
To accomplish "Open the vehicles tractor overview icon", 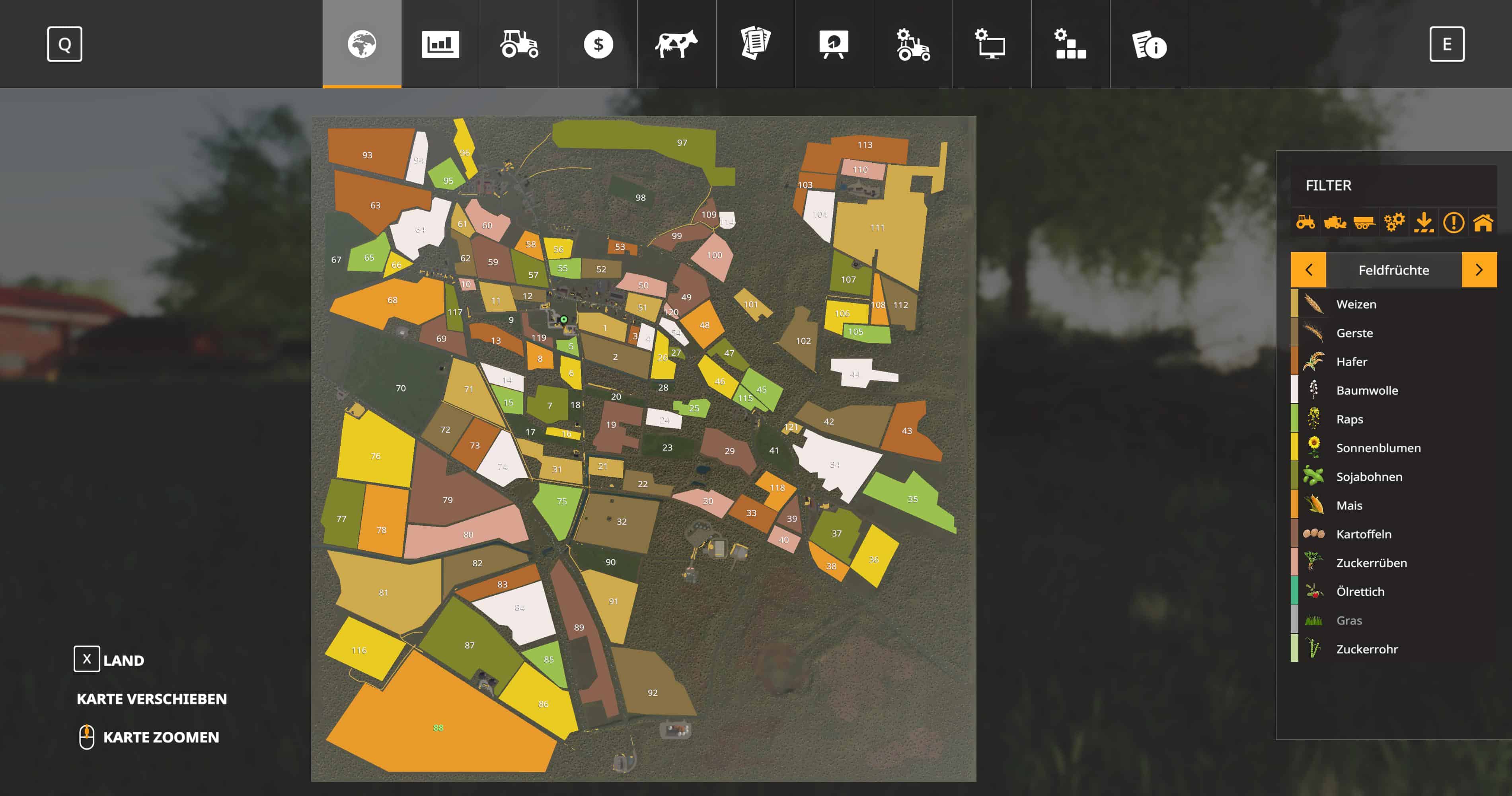I will click(519, 44).
